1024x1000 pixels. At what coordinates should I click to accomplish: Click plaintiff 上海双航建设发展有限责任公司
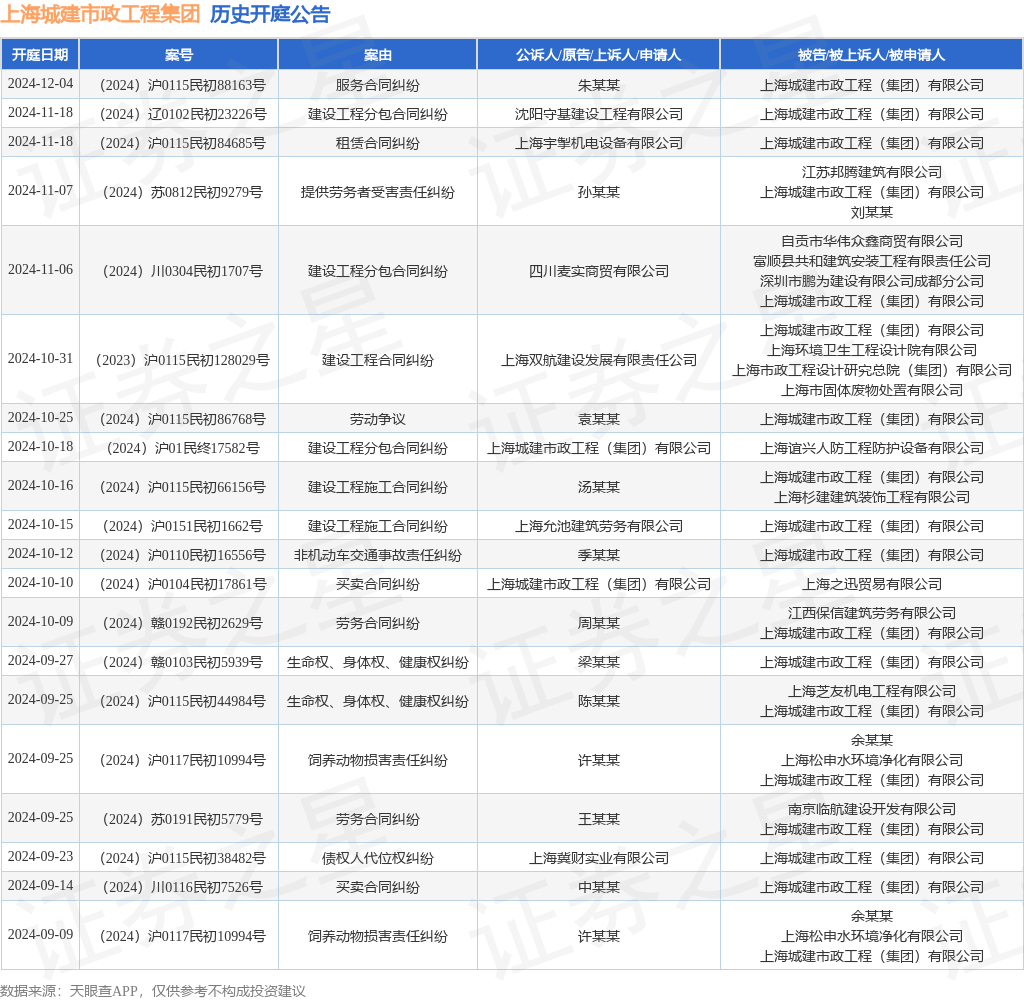tap(598, 360)
